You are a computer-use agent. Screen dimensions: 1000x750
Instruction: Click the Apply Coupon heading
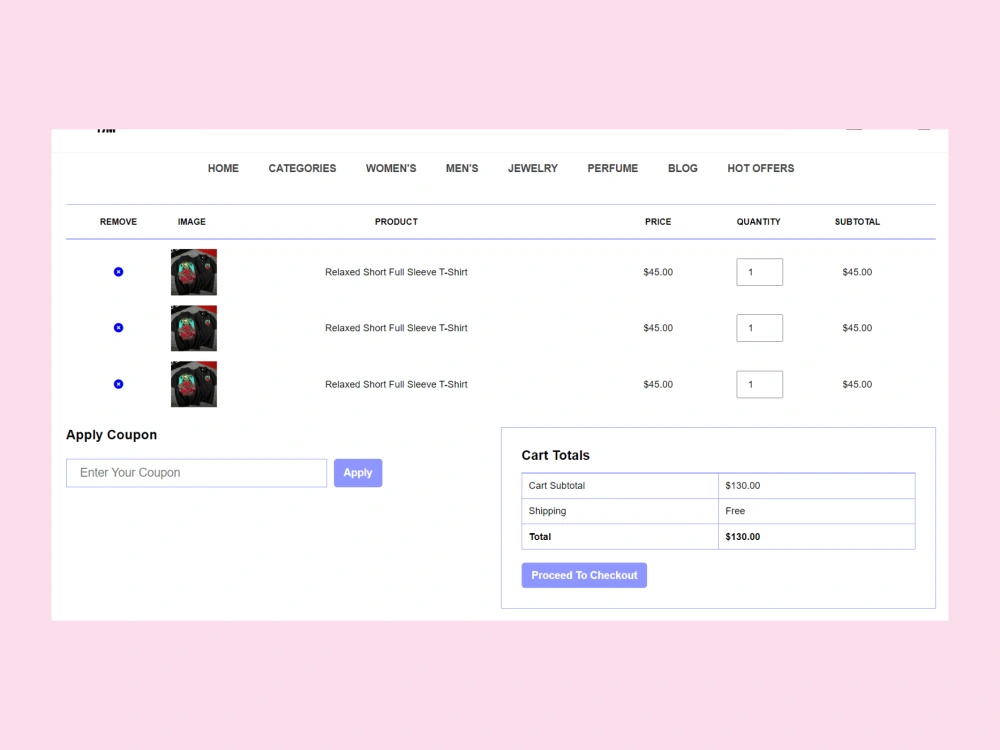(112, 435)
